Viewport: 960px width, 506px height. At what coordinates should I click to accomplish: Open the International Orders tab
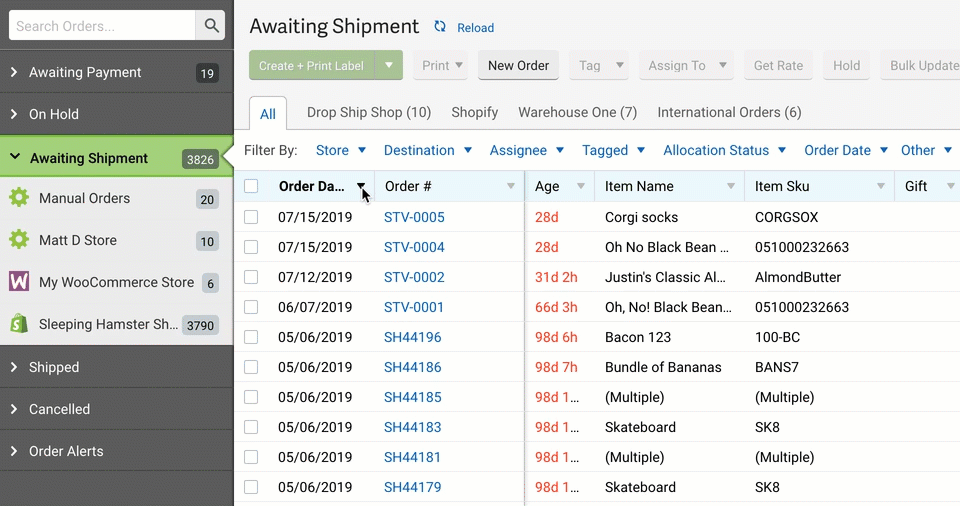click(x=729, y=112)
